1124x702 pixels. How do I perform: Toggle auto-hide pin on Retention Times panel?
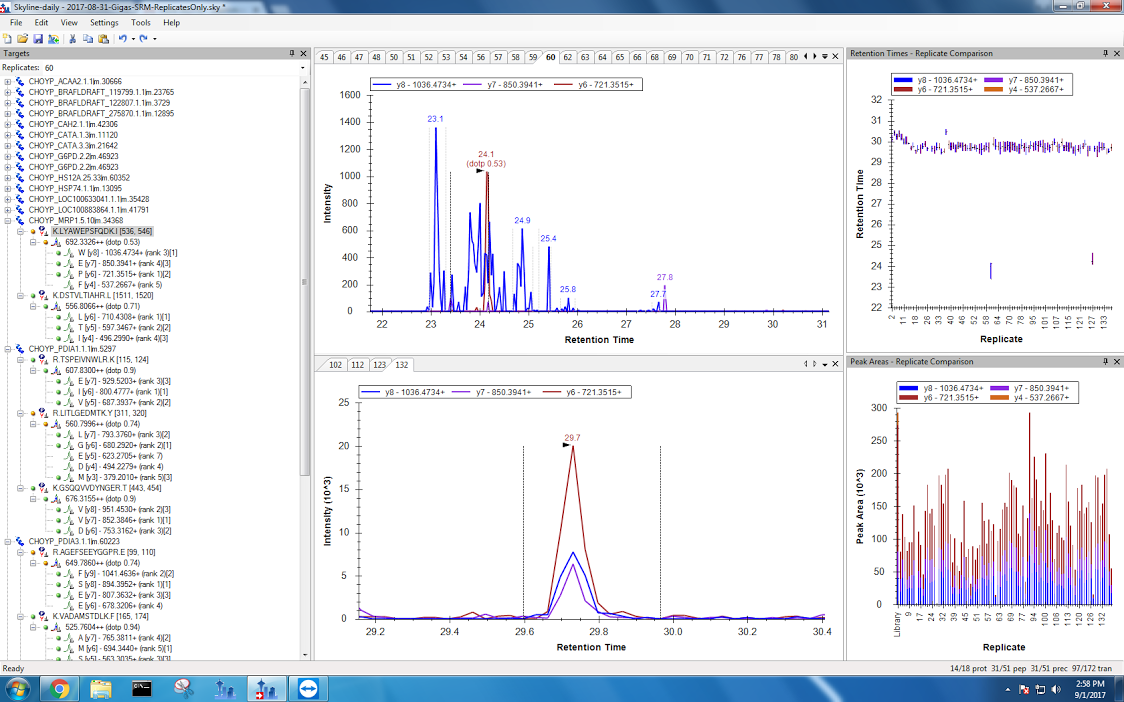1106,53
